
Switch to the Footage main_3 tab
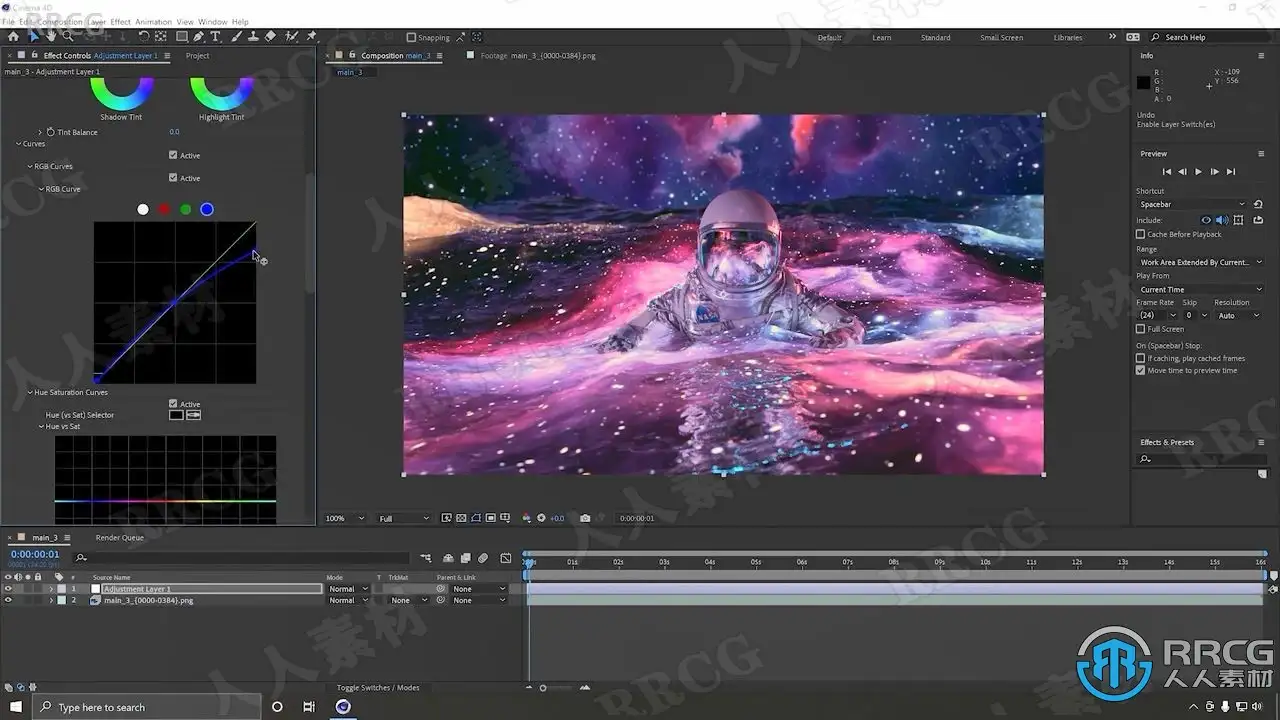[538, 56]
